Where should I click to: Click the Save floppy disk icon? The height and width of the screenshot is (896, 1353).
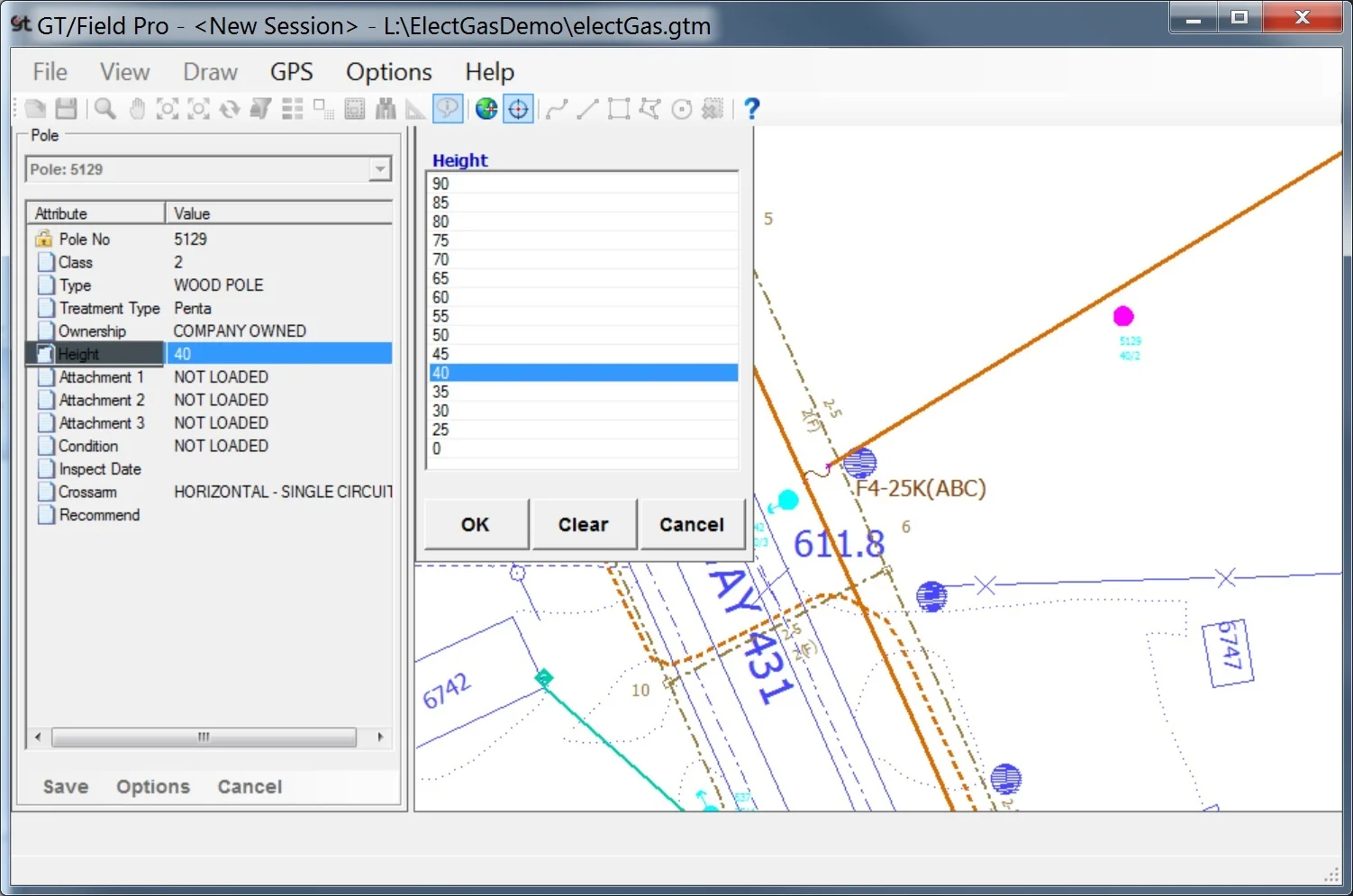(x=66, y=109)
